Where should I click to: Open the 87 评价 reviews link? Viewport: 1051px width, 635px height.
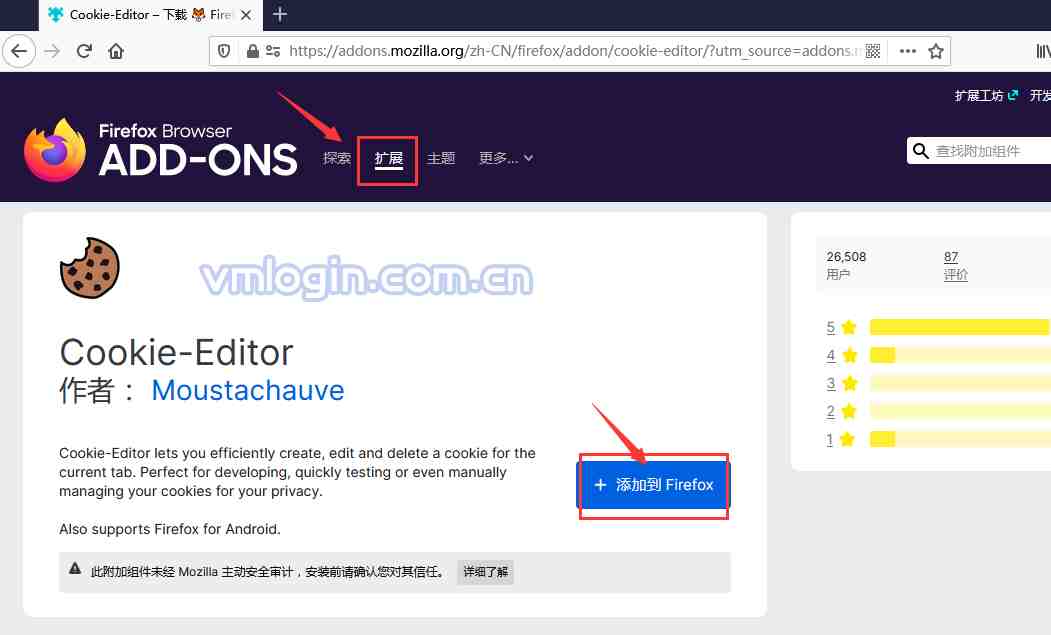(x=955, y=266)
